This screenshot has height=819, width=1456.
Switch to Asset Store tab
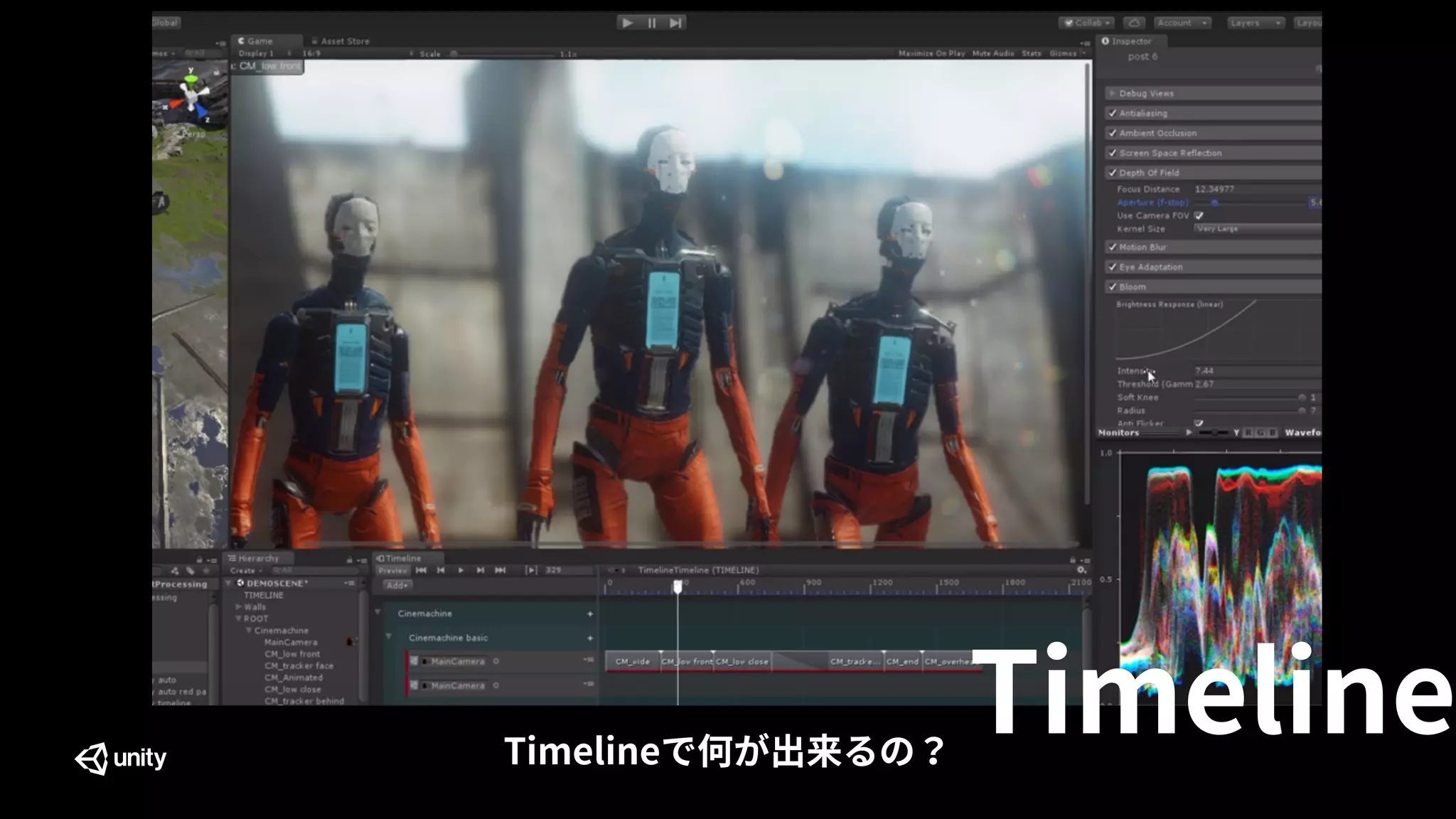pyautogui.click(x=341, y=41)
